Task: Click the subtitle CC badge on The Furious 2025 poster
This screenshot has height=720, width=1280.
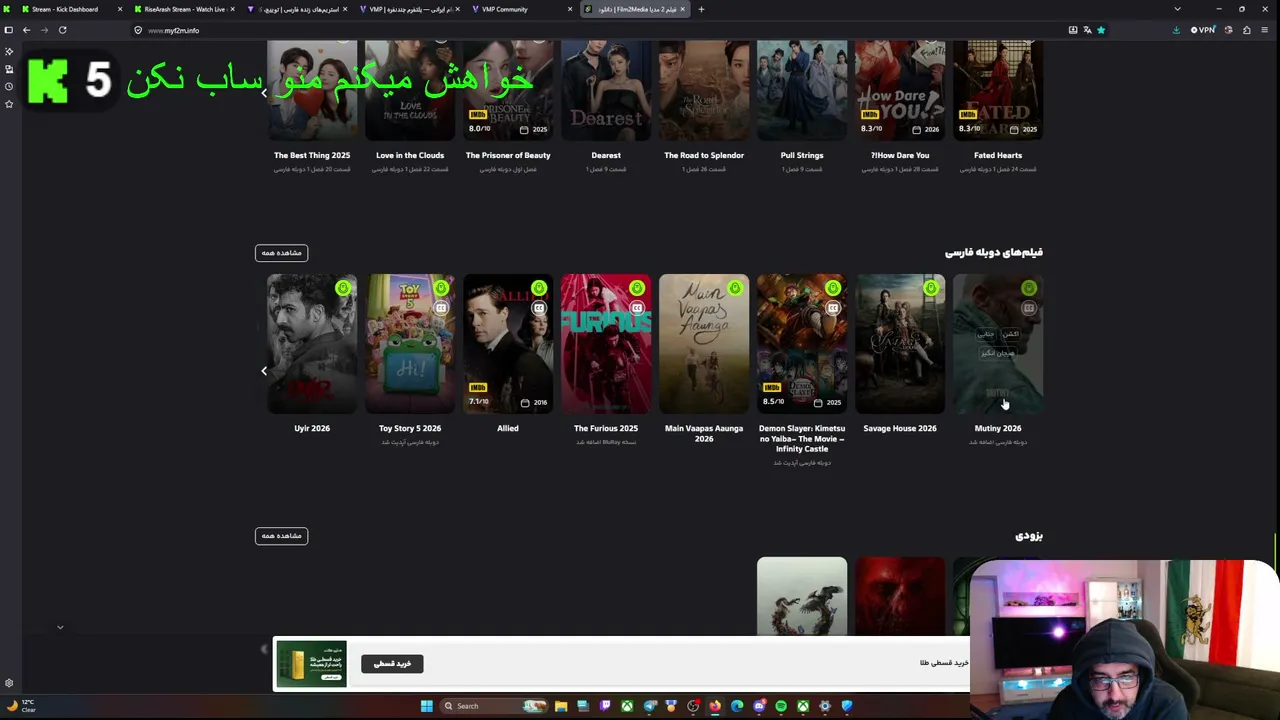Action: pyautogui.click(x=637, y=308)
